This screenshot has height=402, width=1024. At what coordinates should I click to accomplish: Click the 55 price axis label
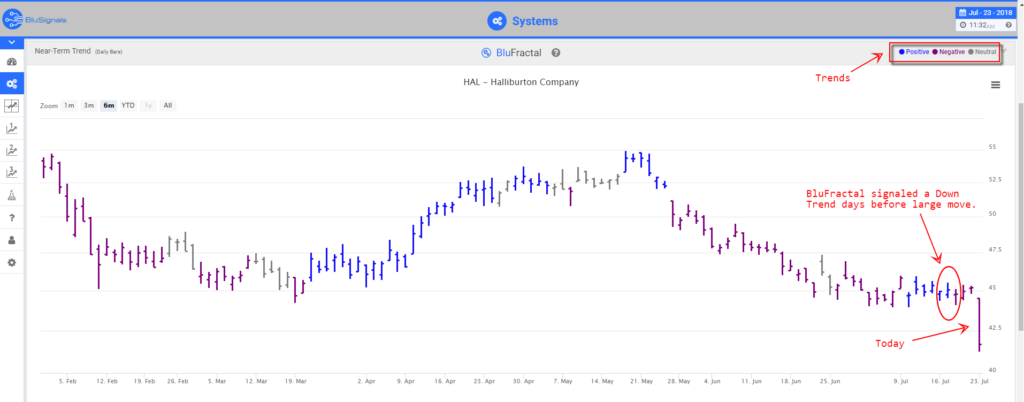[x=992, y=147]
